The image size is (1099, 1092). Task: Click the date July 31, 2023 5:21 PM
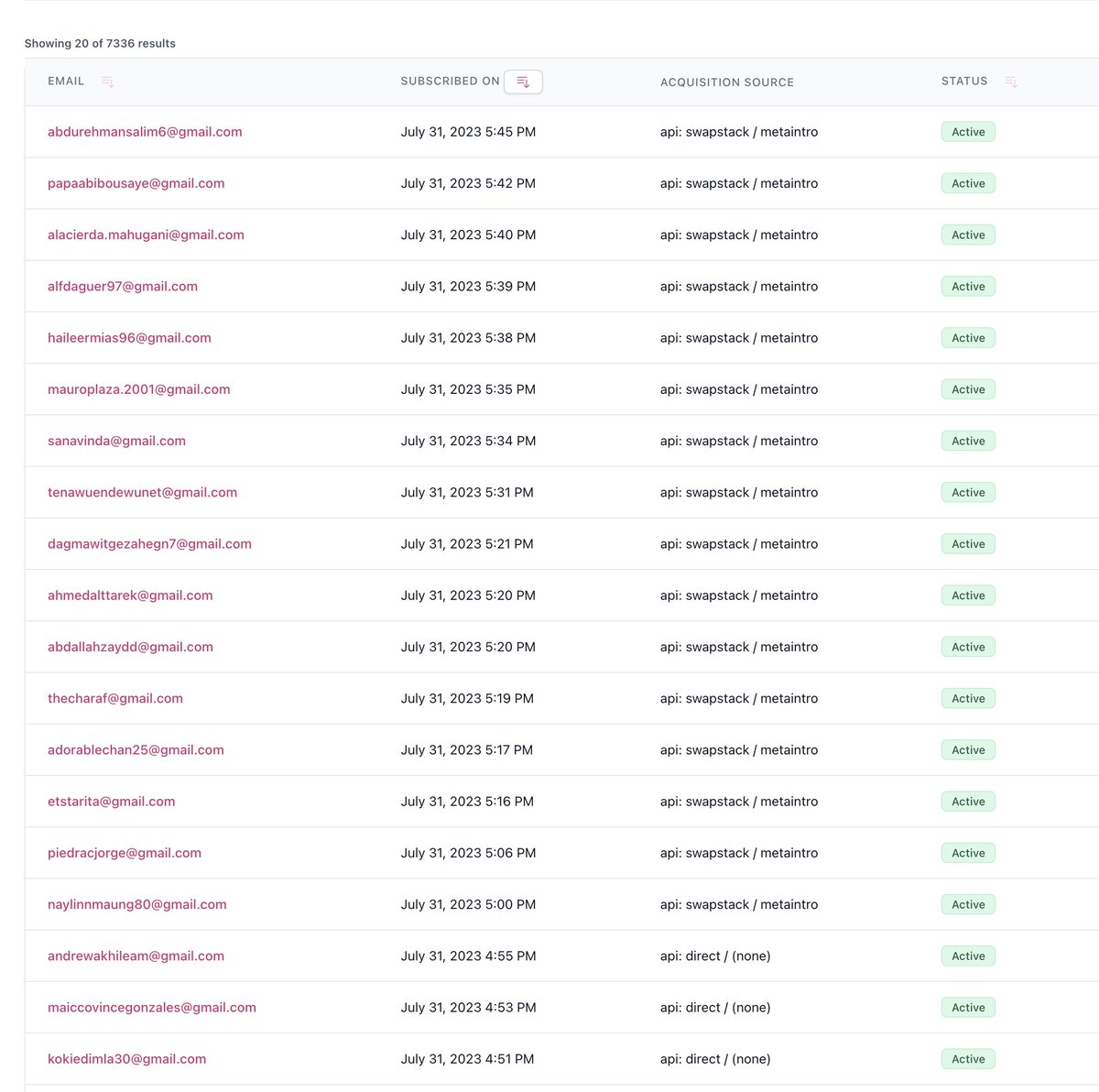click(x=467, y=544)
